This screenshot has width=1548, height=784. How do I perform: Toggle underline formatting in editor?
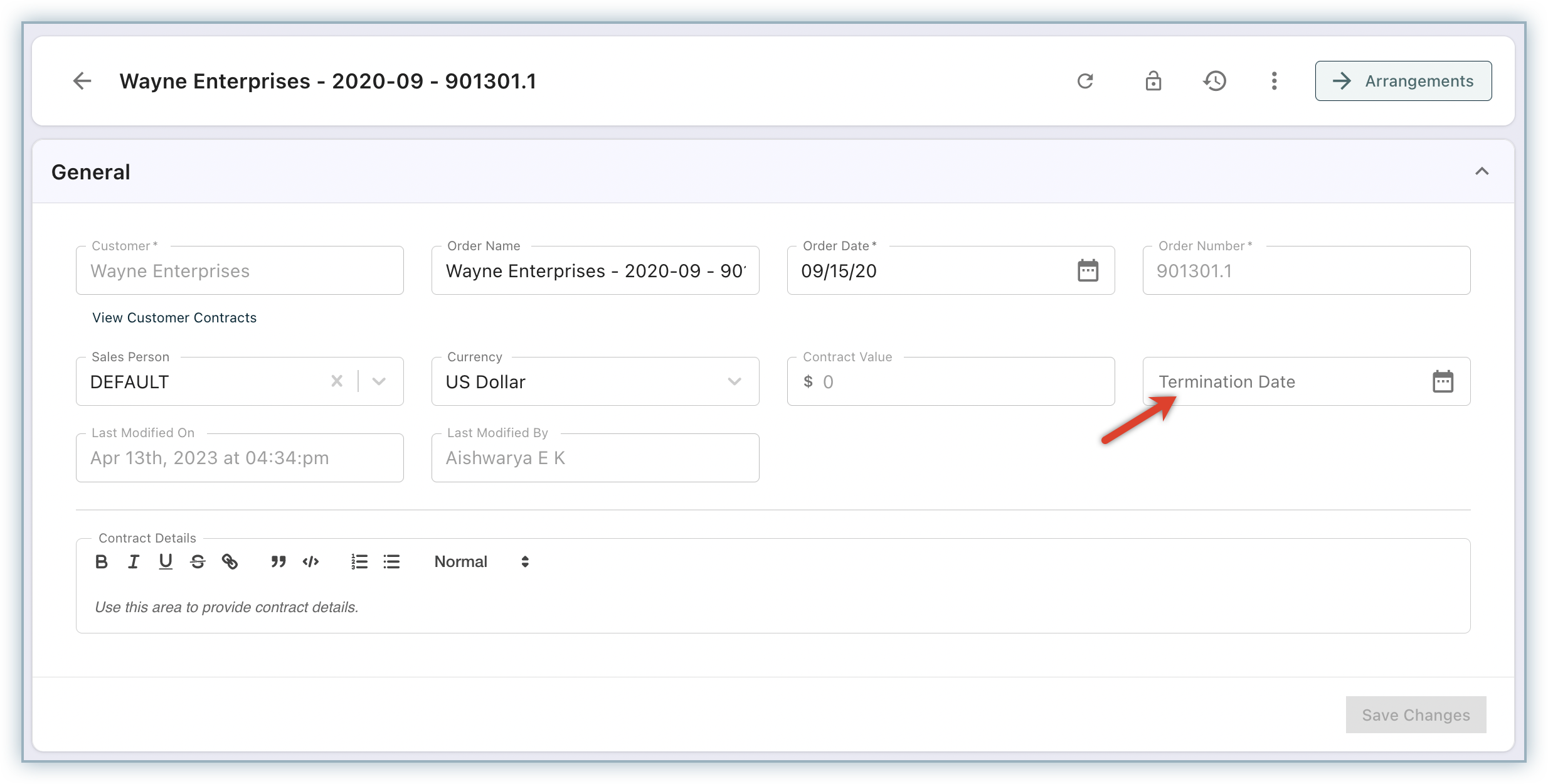166,562
